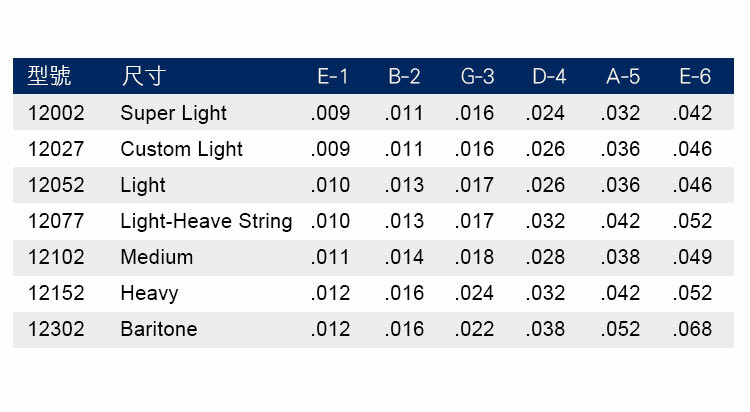750x412 pixels.
Task: Click the G-3 column header
Action: [475, 77]
